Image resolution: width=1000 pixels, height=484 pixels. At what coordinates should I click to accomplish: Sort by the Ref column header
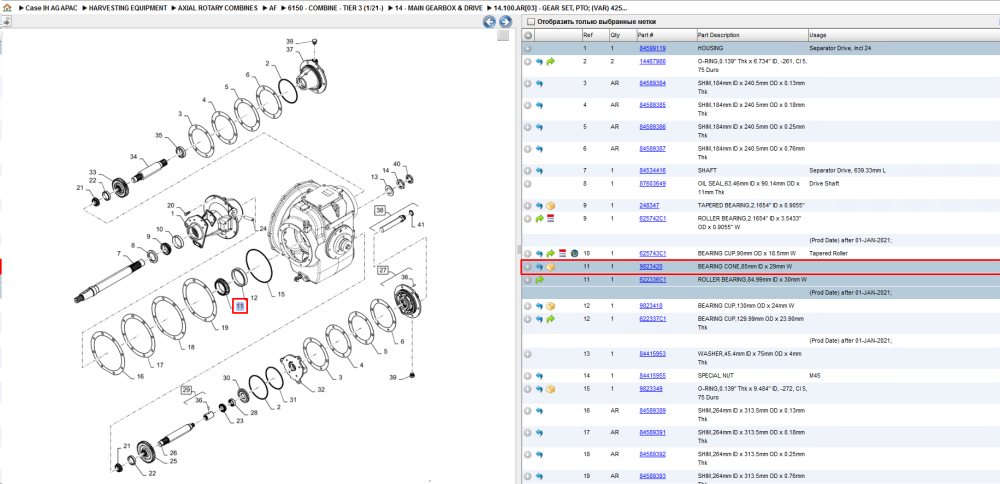point(594,35)
